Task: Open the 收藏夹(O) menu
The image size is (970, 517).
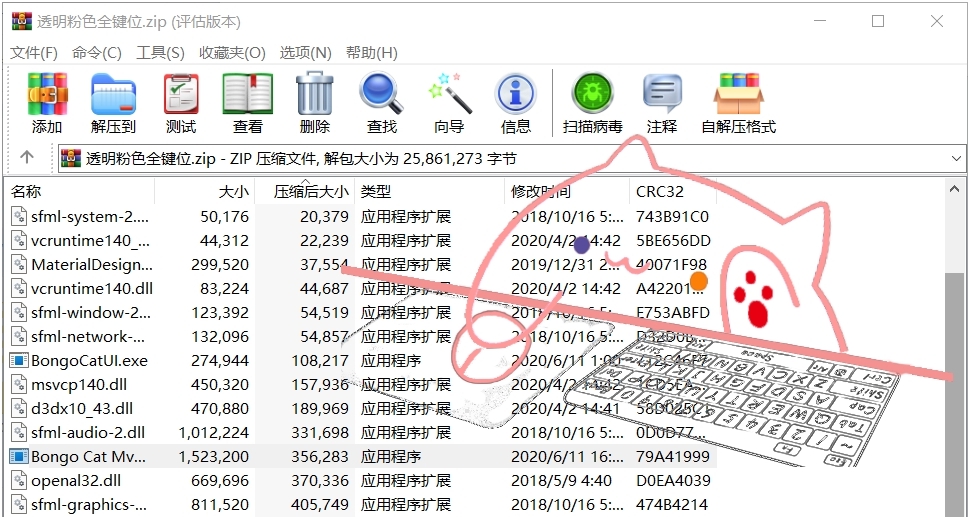Action: point(232,53)
